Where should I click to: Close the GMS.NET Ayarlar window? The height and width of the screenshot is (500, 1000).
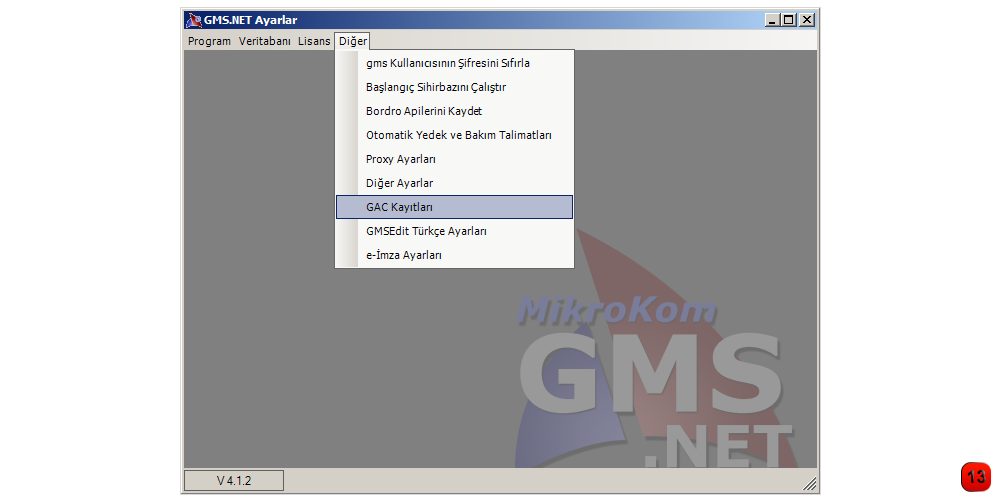pyautogui.click(x=807, y=20)
